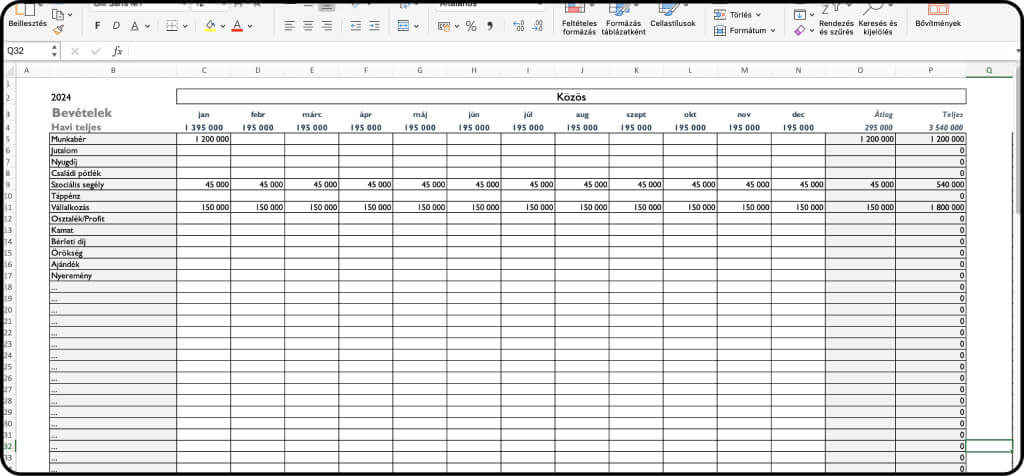The image size is (1024, 476).
Task: Open the font color dropdown arrow
Action: pos(250,25)
